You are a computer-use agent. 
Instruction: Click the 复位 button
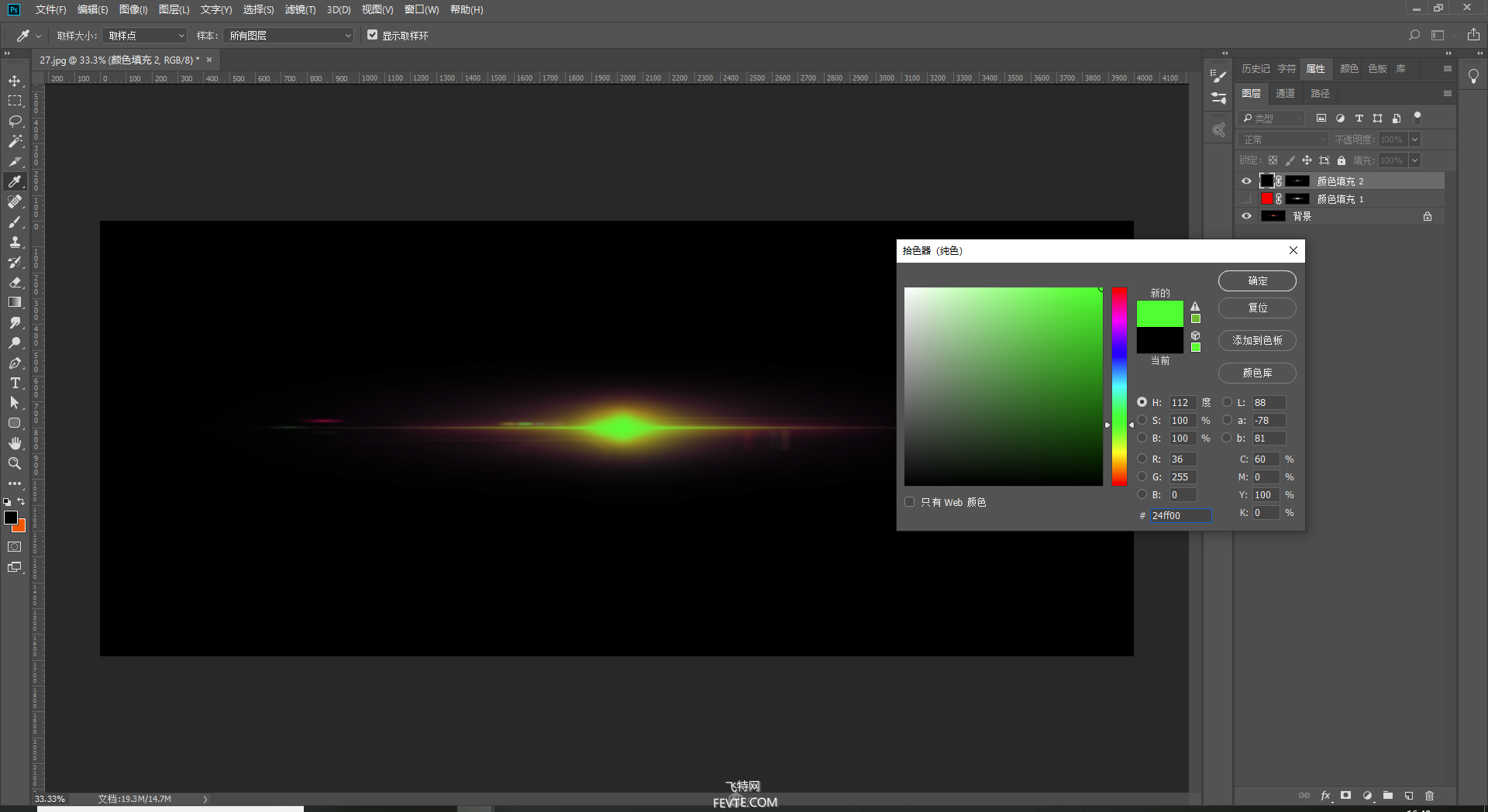coord(1257,308)
